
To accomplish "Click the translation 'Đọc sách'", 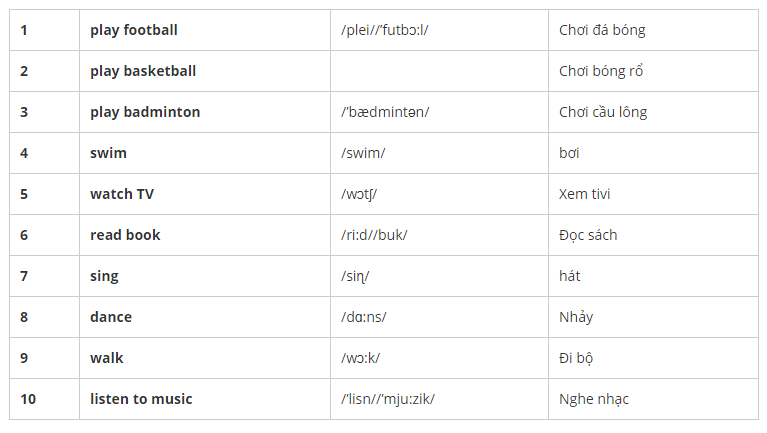I will click(x=588, y=235).
